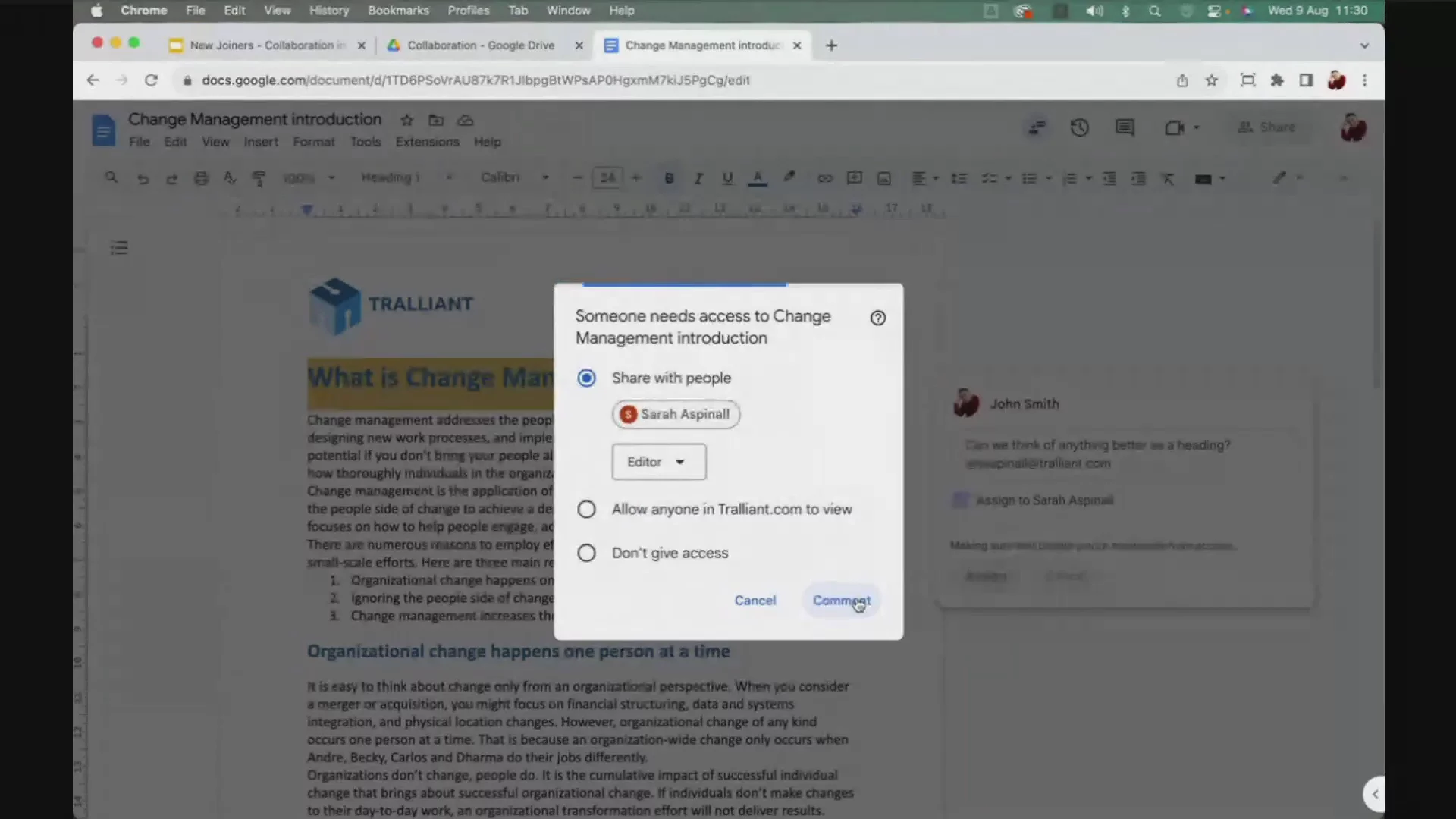Open Spotlight search in menu bar

click(1154, 11)
